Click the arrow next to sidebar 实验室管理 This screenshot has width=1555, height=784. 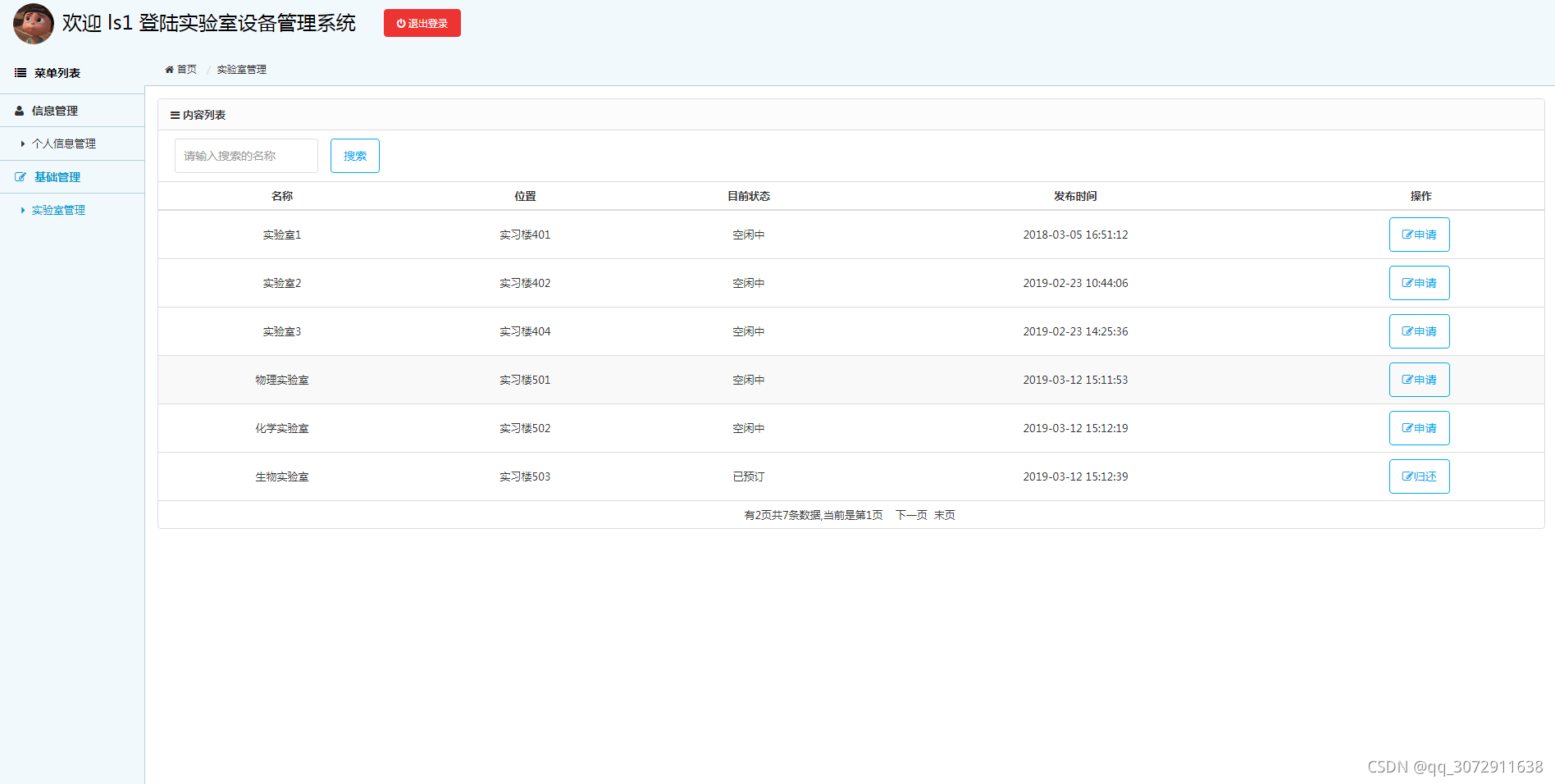23,210
